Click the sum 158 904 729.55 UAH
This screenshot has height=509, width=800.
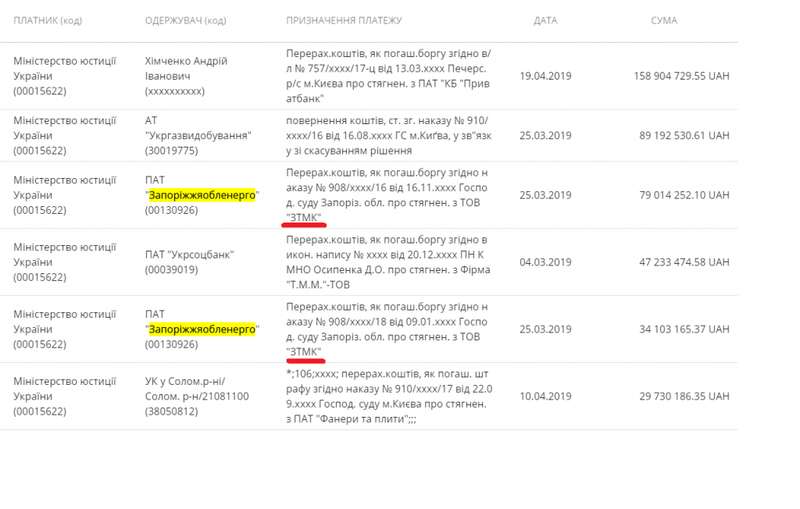681,76
